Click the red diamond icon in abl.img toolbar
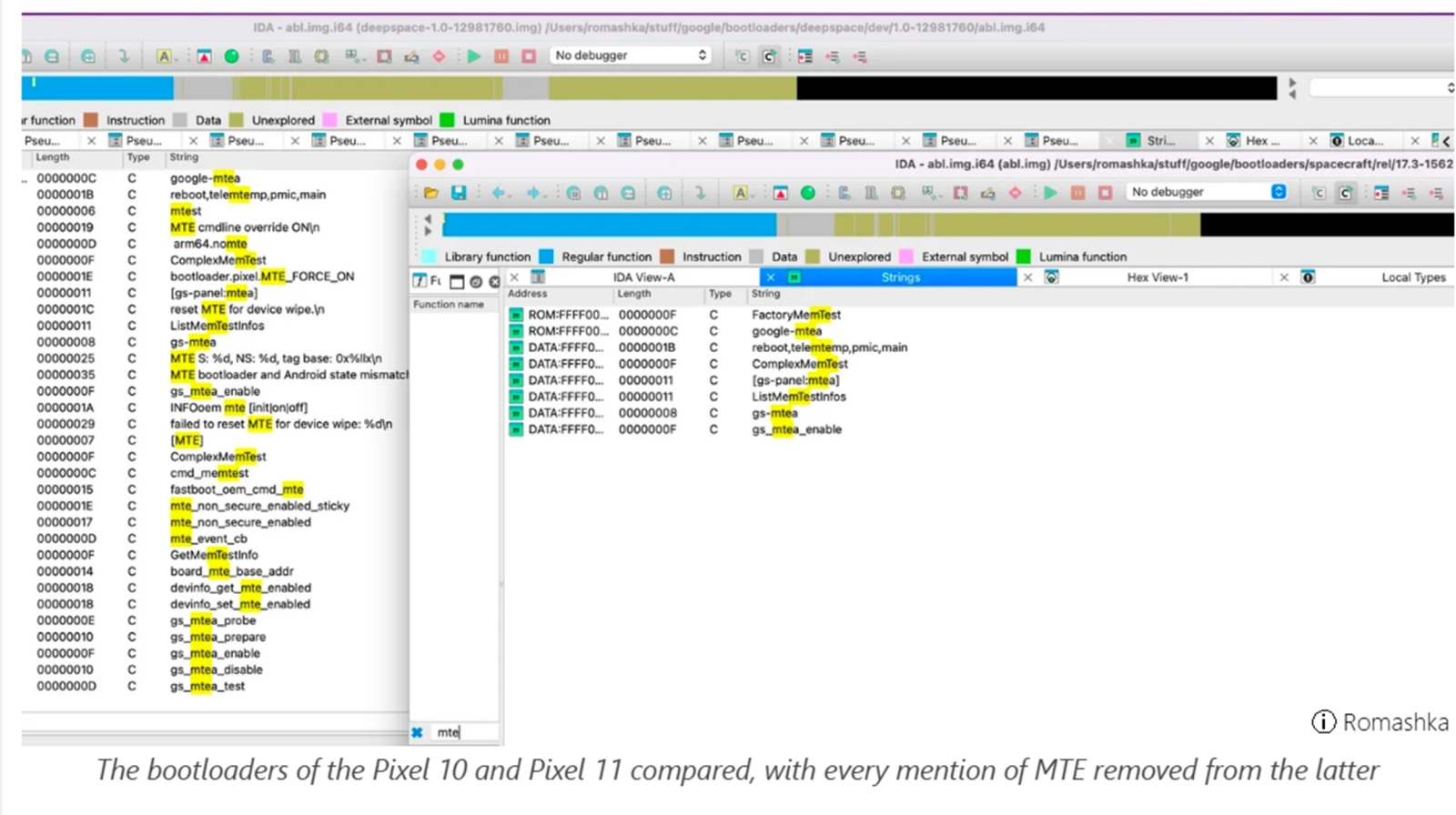 click(1016, 193)
